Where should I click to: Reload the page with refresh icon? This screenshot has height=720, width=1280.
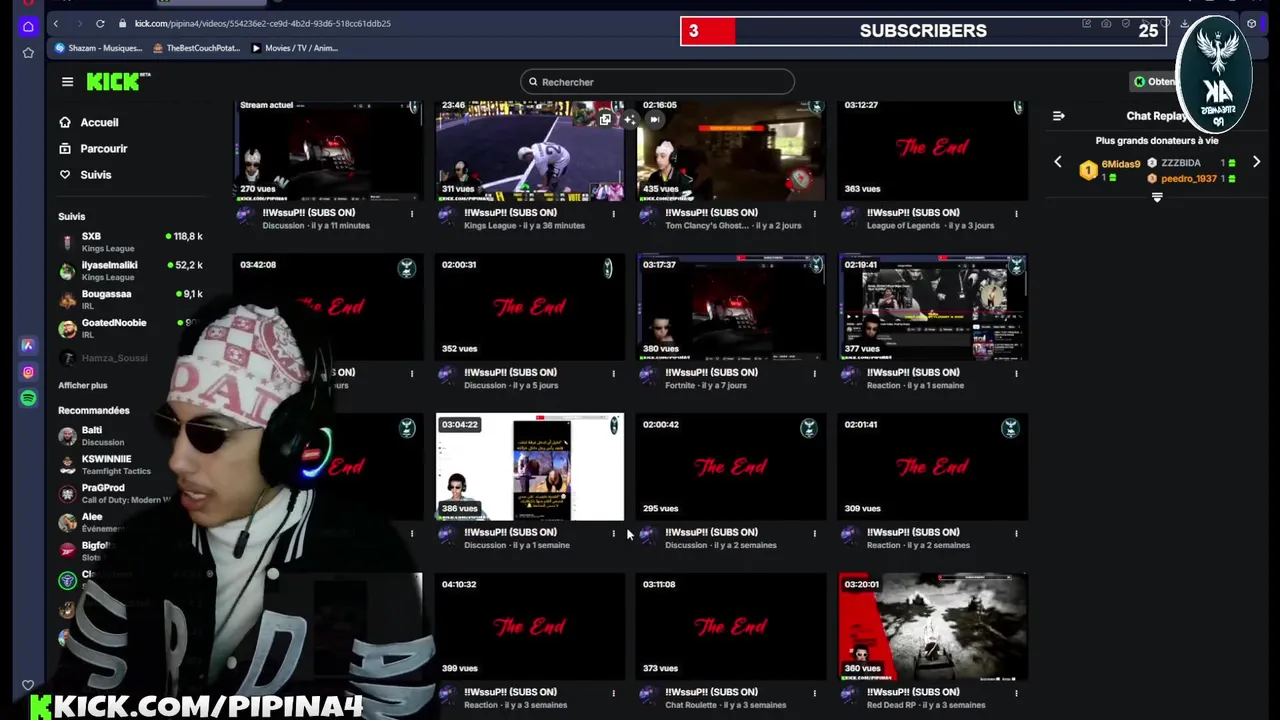[x=100, y=23]
